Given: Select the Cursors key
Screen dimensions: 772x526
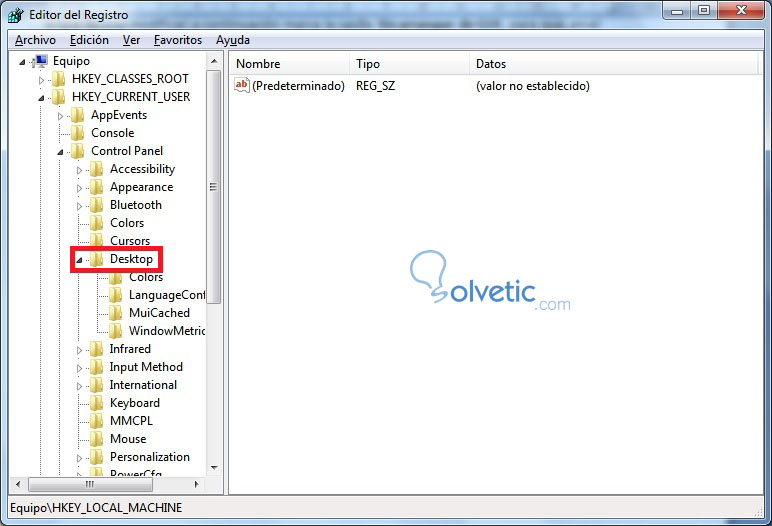Looking at the screenshot, I should click(x=130, y=241).
